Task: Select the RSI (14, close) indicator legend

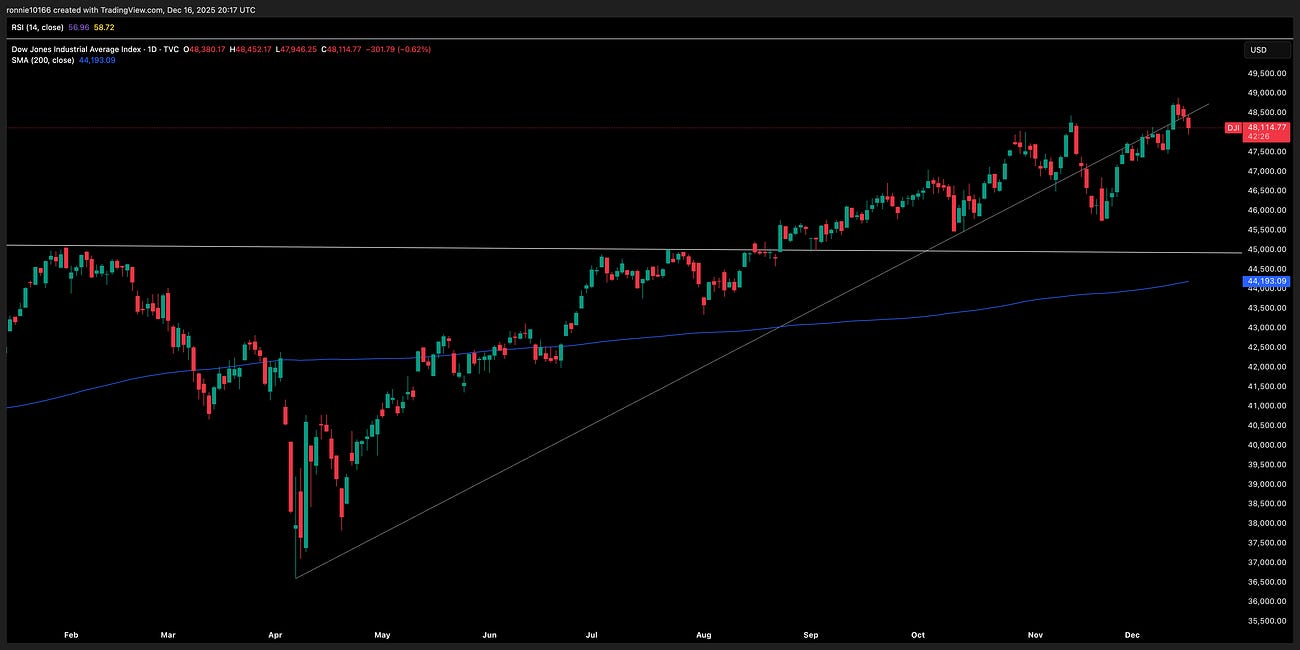Action: point(35,27)
